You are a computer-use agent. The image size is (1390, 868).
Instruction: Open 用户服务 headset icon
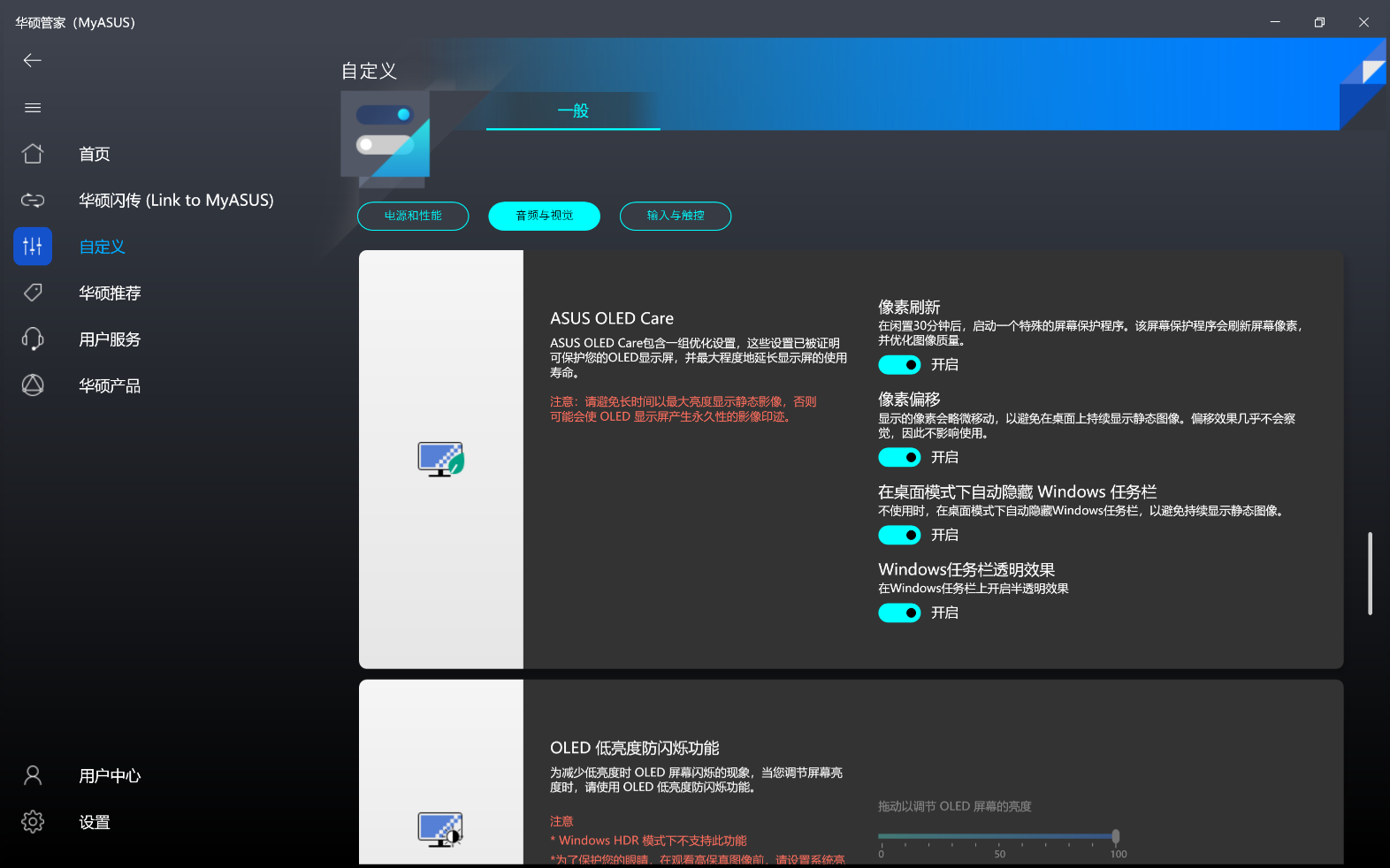tap(33, 339)
